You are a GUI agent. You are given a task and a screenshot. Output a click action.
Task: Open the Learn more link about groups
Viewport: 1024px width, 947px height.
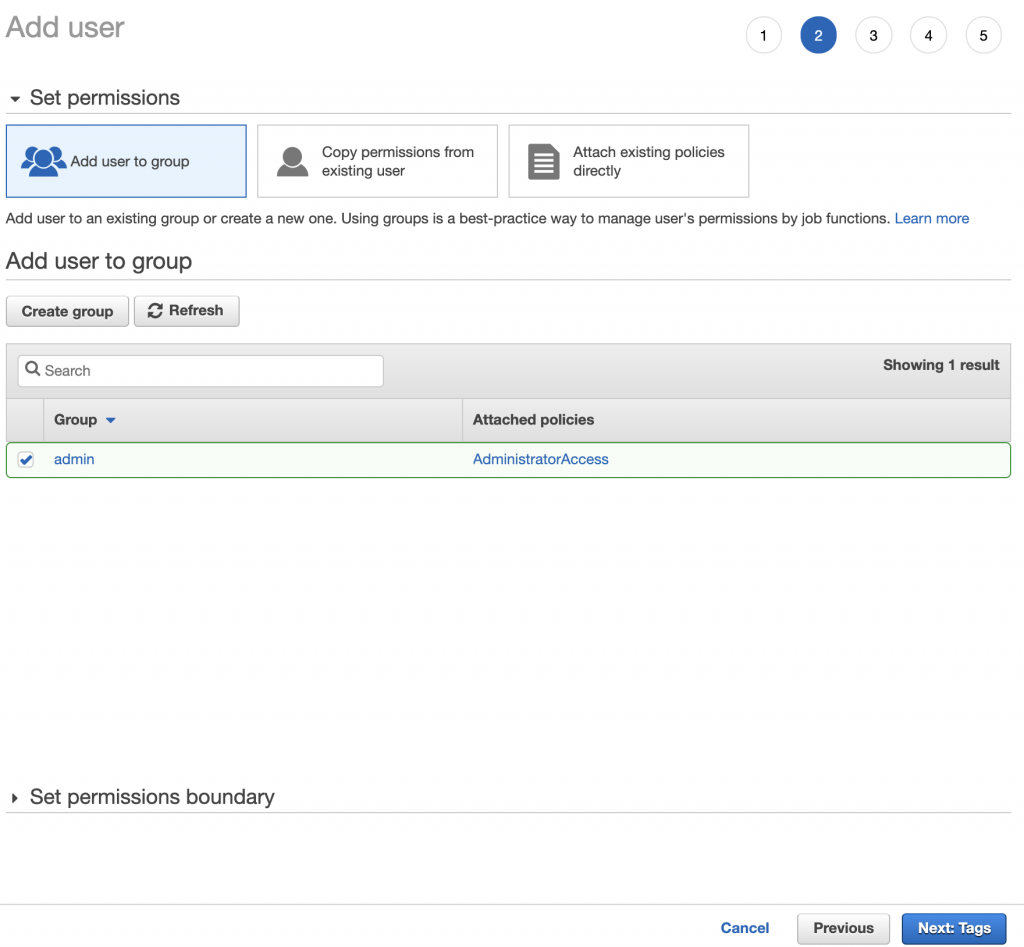pos(932,218)
